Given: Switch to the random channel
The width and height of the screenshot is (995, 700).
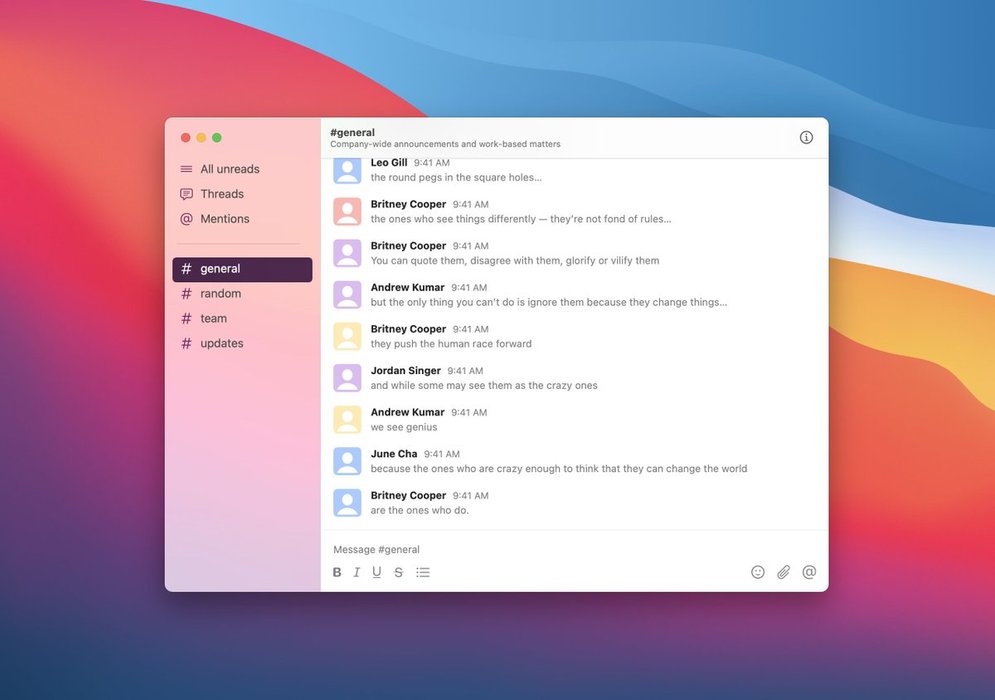Looking at the screenshot, I should coord(220,294).
